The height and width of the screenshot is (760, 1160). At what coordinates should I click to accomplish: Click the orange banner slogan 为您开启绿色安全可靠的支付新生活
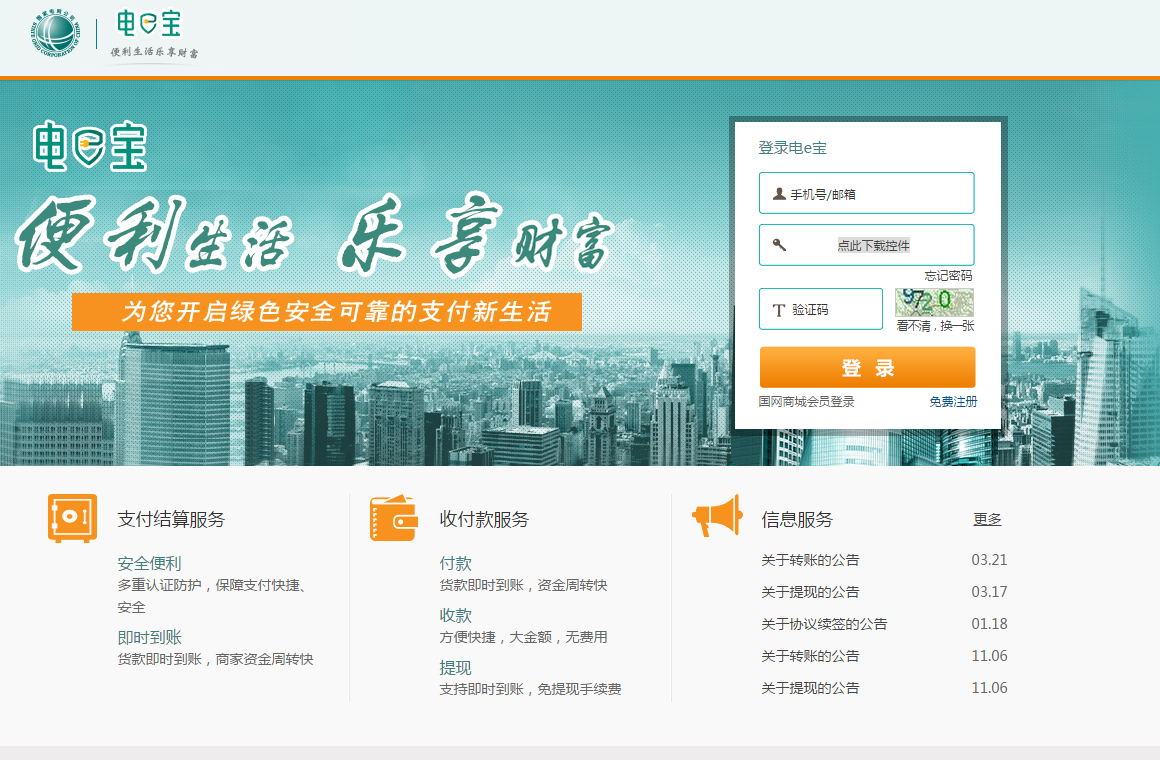click(327, 312)
